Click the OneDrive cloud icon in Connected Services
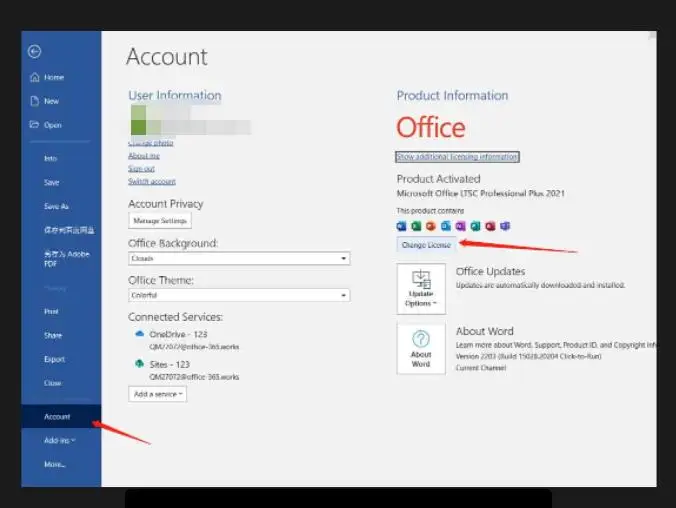 139,334
